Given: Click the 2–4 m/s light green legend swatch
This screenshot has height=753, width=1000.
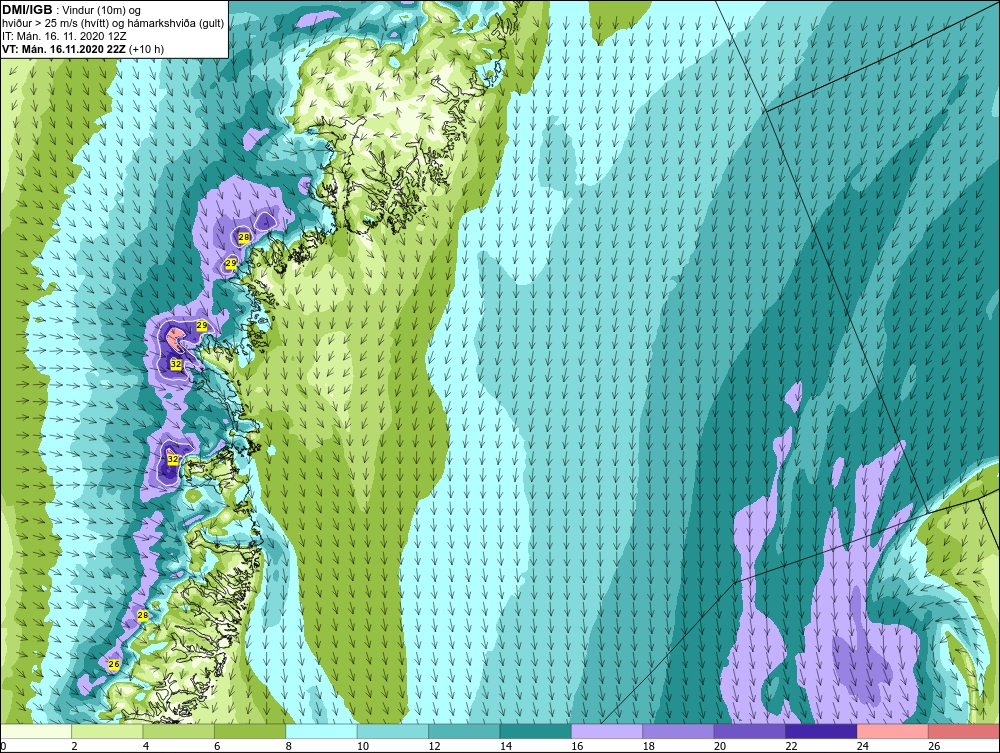Looking at the screenshot, I should (107, 731).
